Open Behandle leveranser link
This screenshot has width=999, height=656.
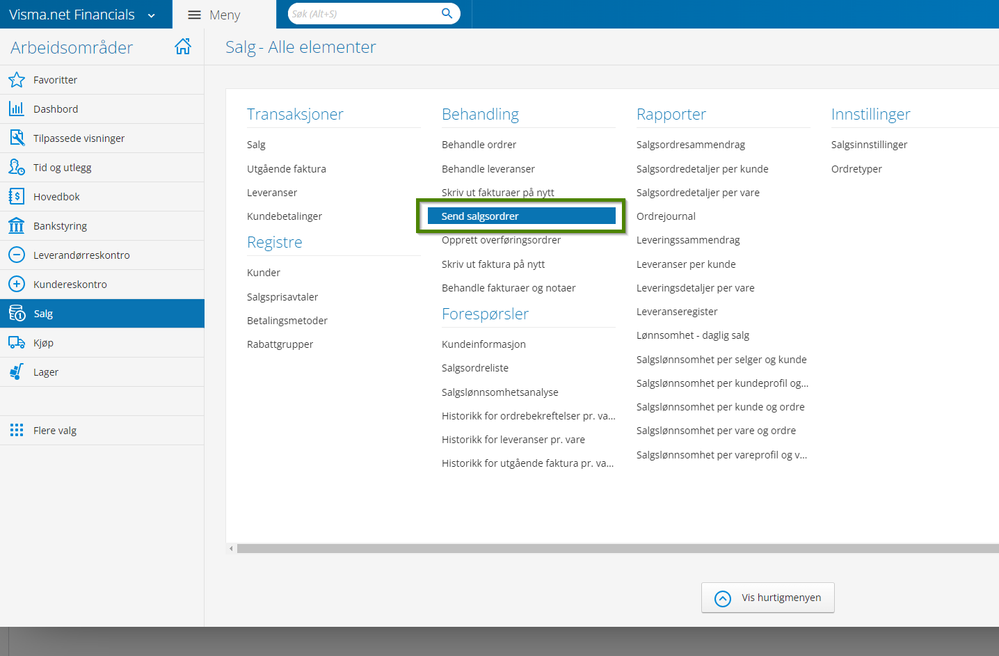tap(488, 169)
